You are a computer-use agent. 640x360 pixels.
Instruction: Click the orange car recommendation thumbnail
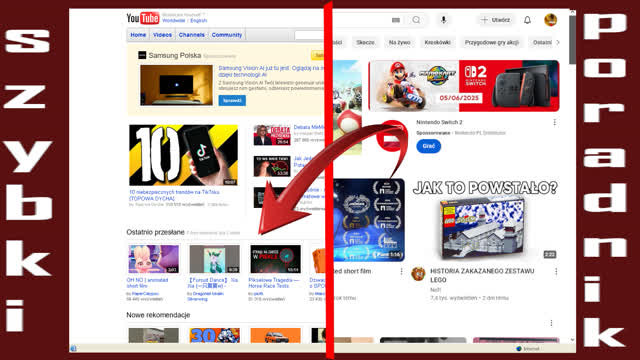276,335
